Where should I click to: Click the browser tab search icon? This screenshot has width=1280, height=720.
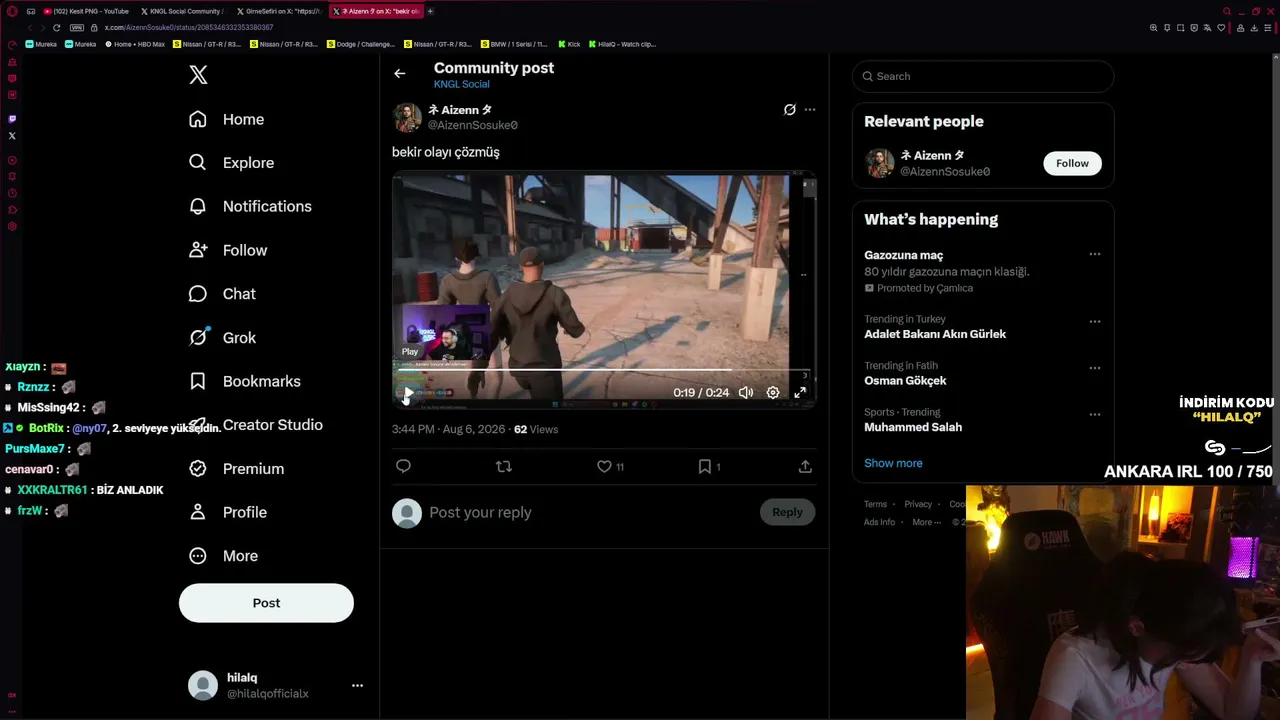tap(1228, 11)
